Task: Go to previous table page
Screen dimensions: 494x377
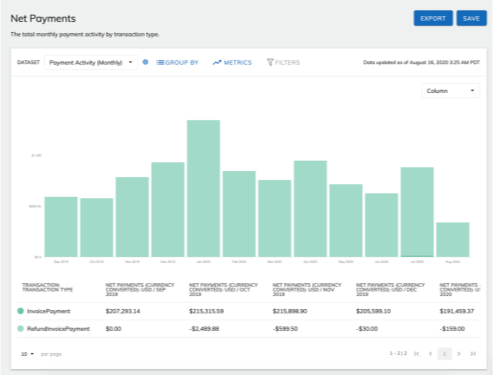Action: point(430,354)
